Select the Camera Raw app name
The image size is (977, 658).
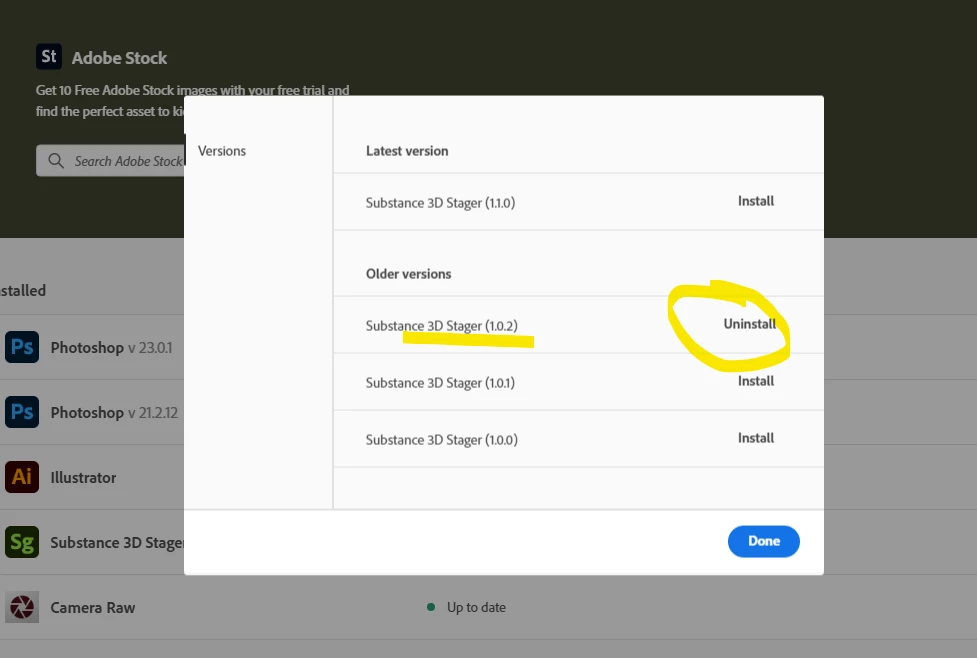pyautogui.click(x=92, y=608)
